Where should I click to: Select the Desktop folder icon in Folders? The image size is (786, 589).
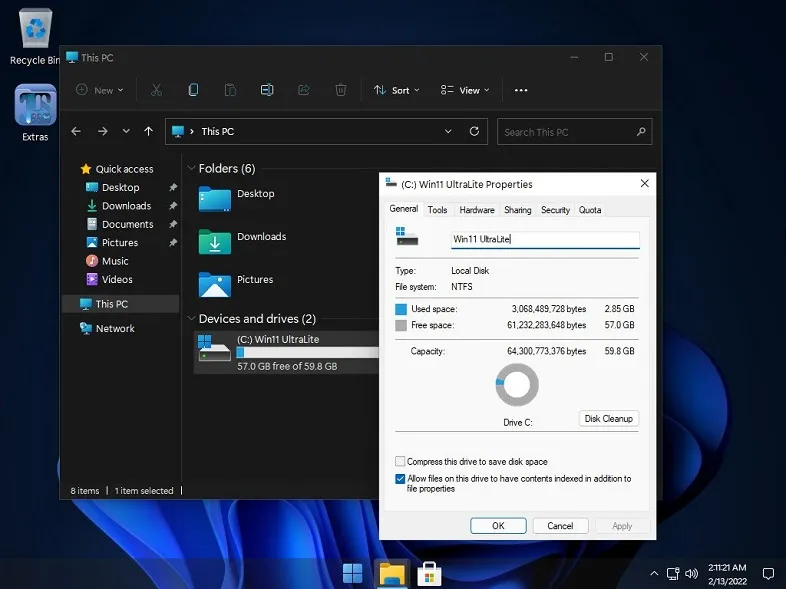pos(215,199)
